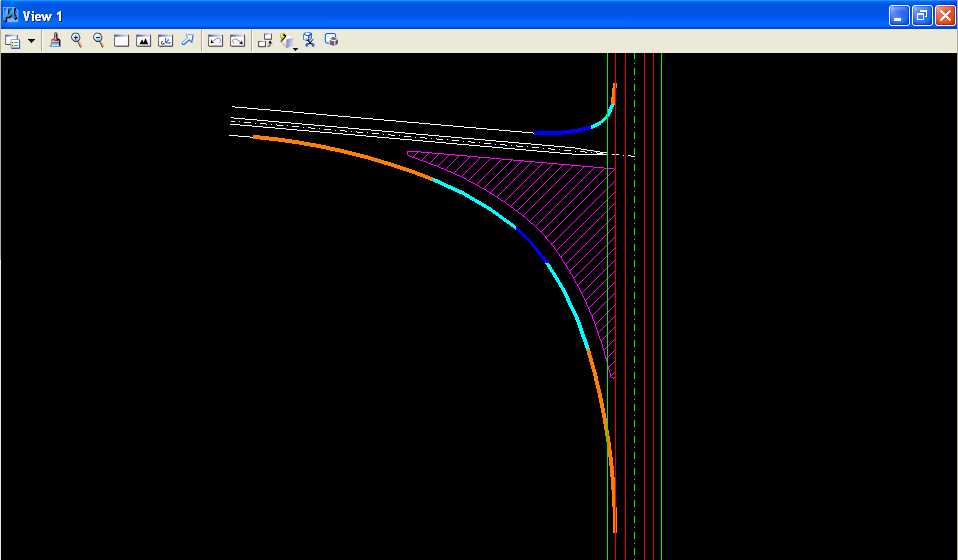Open the View 1 window control menu icon

tap(12, 16)
